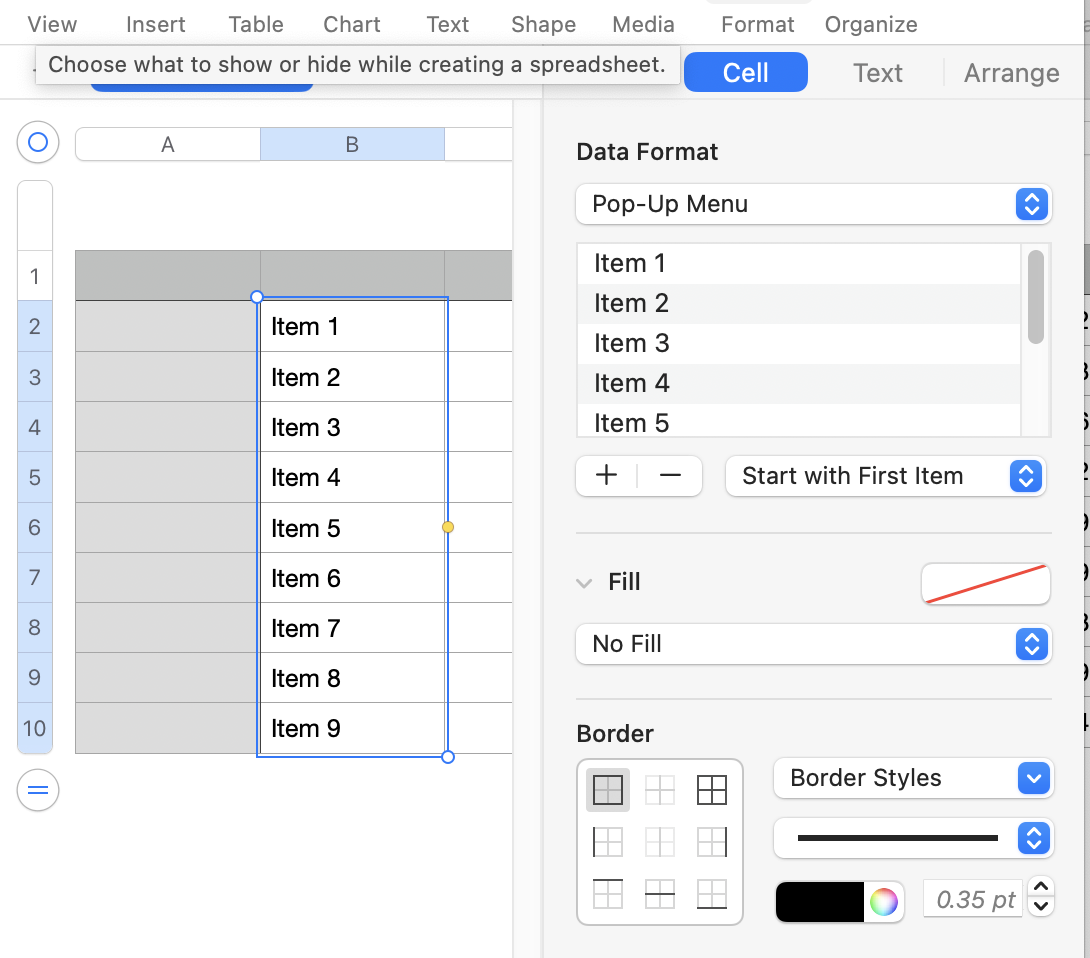Click the add row handle below table

click(x=38, y=791)
